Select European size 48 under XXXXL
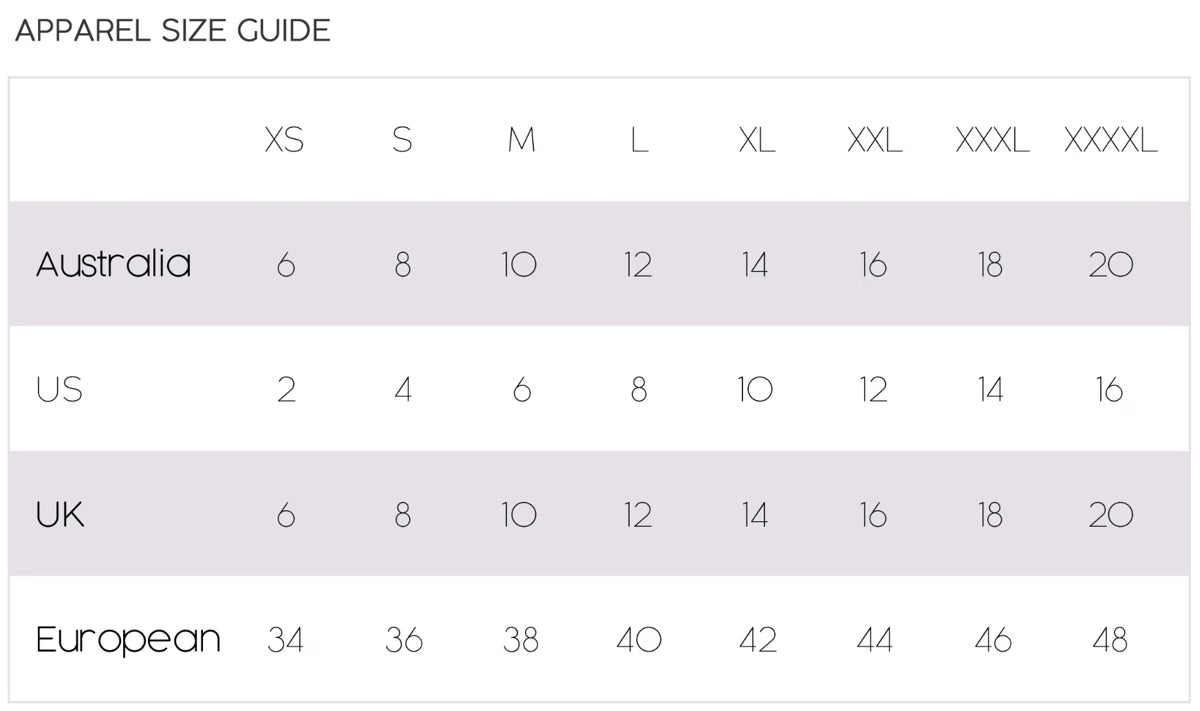This screenshot has height=711, width=1200. pos(1110,640)
